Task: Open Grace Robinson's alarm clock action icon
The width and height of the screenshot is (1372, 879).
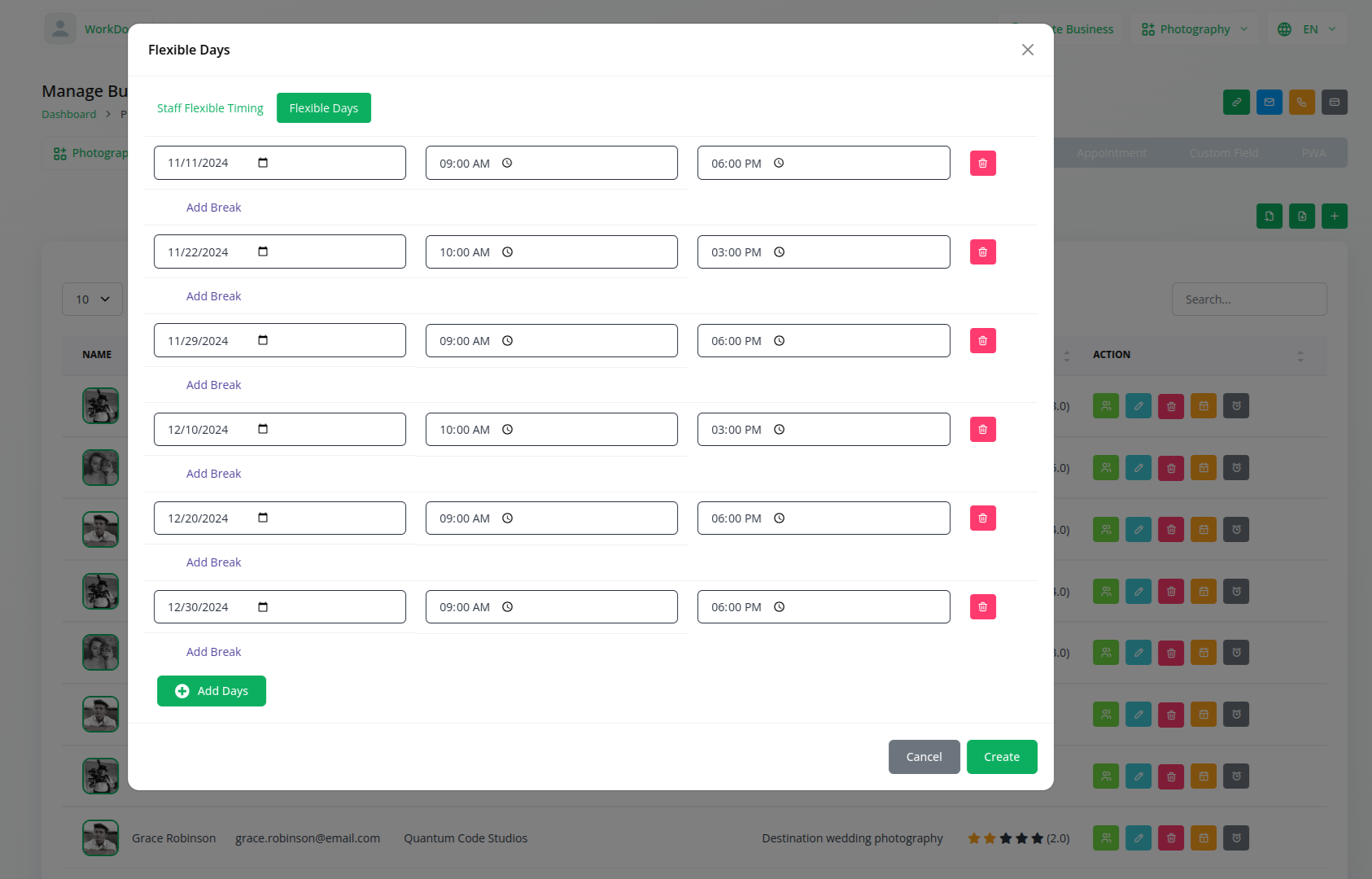Action: click(x=1235, y=838)
